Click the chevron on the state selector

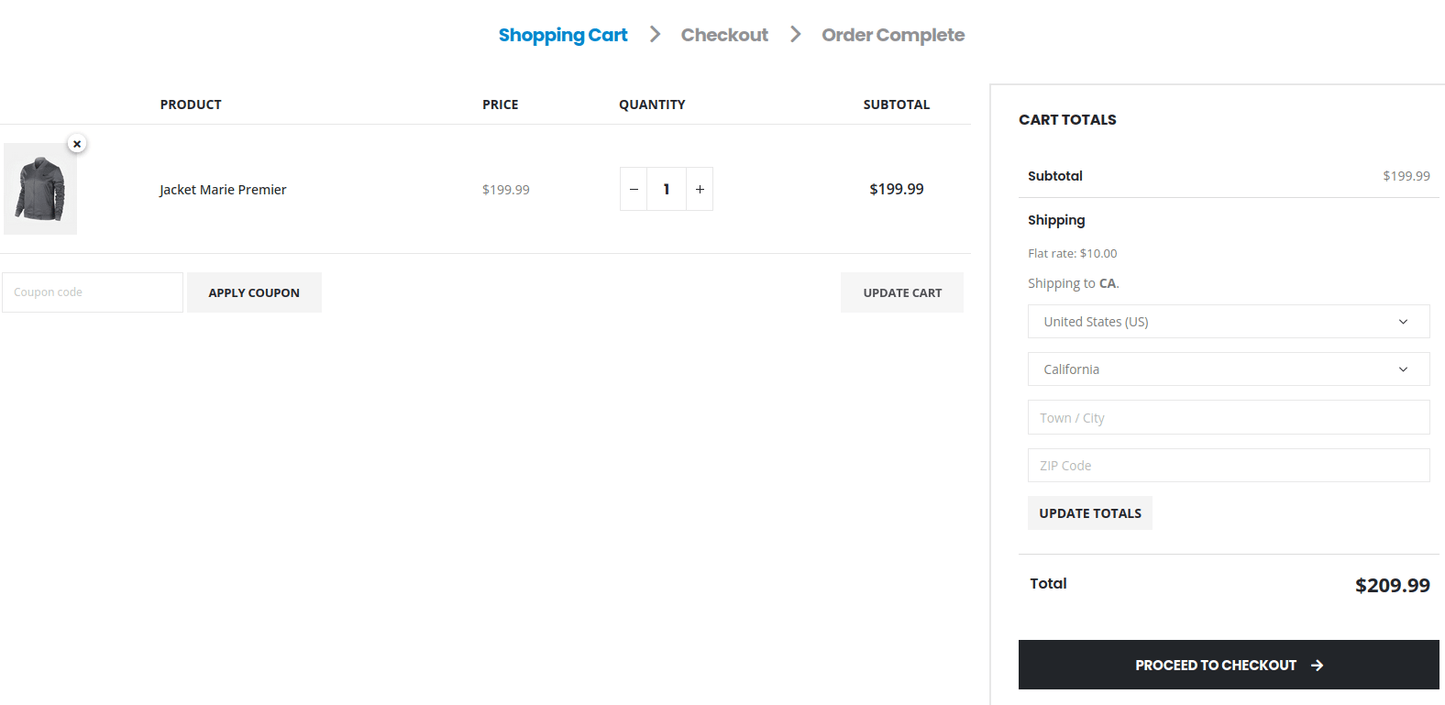[x=1406, y=369]
